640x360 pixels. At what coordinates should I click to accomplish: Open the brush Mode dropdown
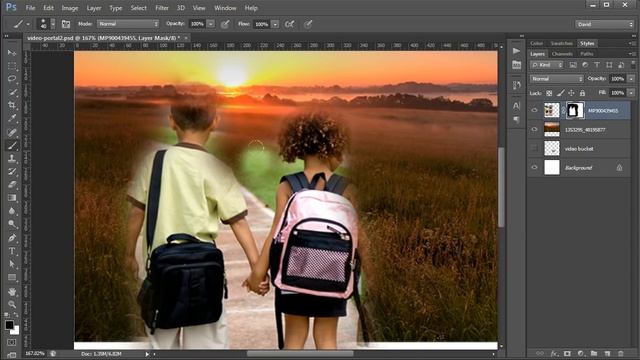(128, 24)
